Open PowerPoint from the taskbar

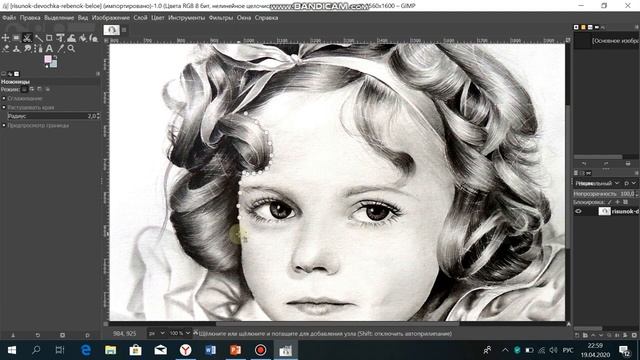pos(236,350)
